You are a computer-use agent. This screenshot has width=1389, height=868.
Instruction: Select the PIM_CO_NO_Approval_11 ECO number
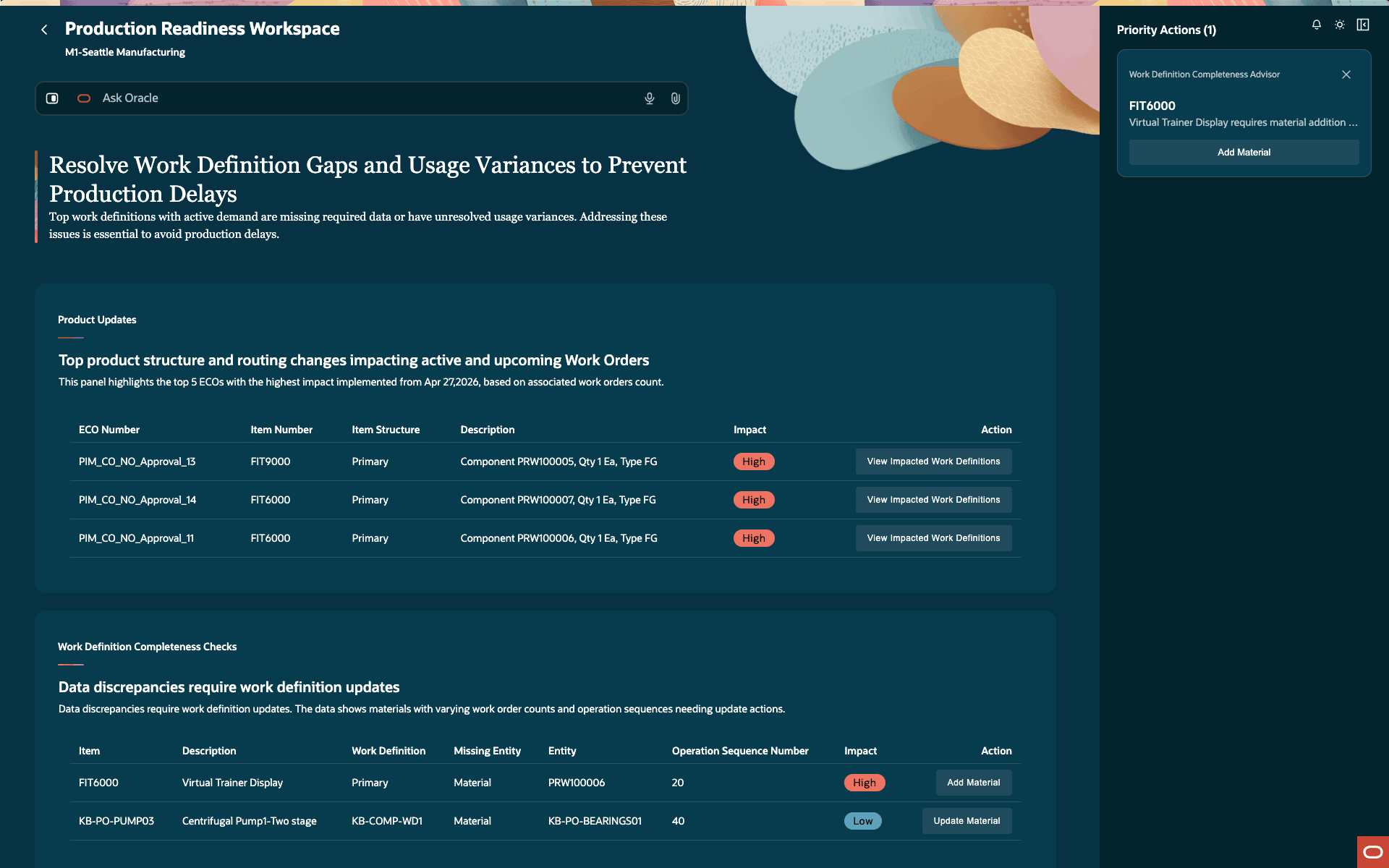tap(136, 538)
